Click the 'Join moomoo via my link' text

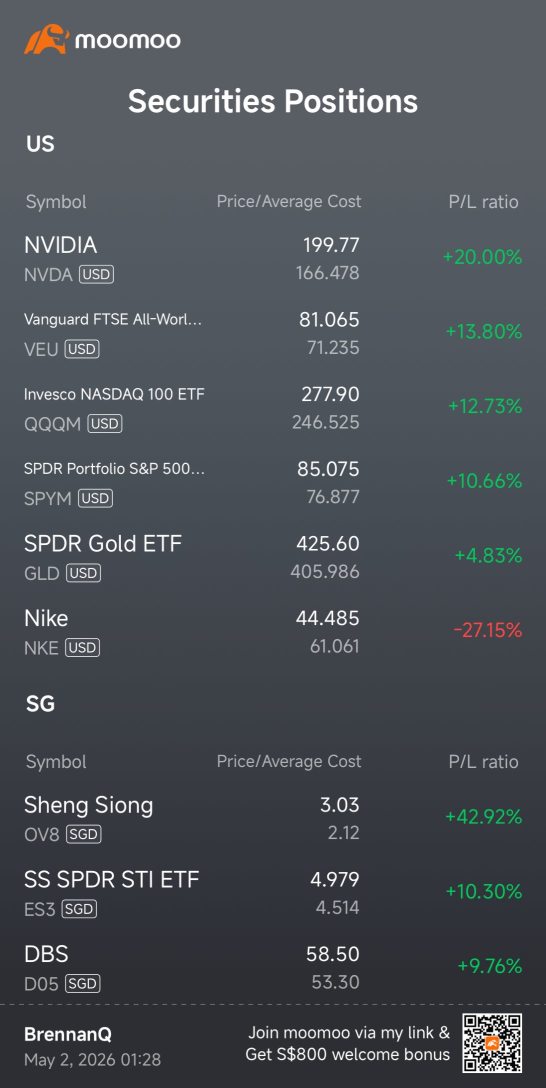click(349, 1032)
